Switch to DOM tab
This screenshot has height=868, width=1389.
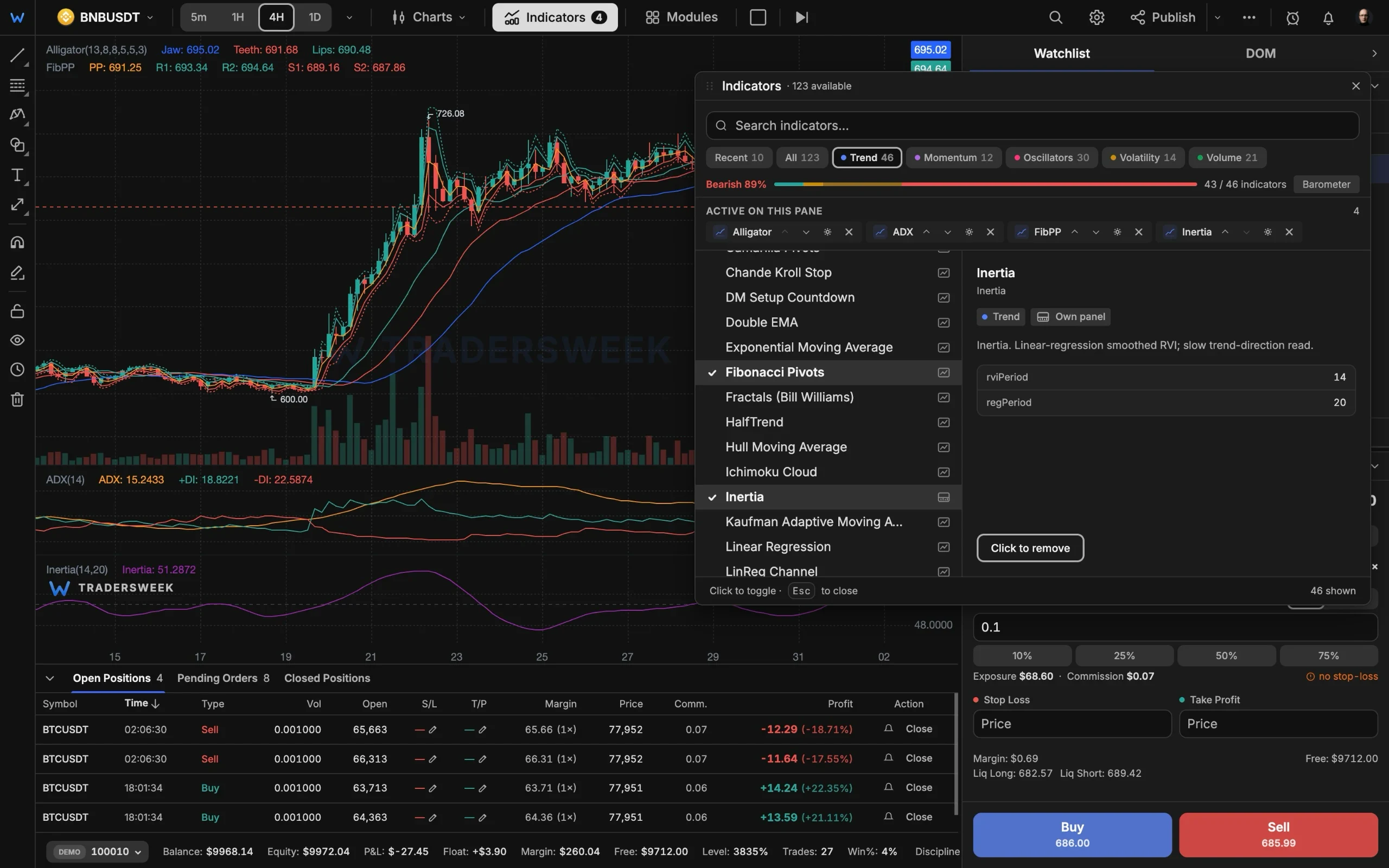coord(1260,53)
